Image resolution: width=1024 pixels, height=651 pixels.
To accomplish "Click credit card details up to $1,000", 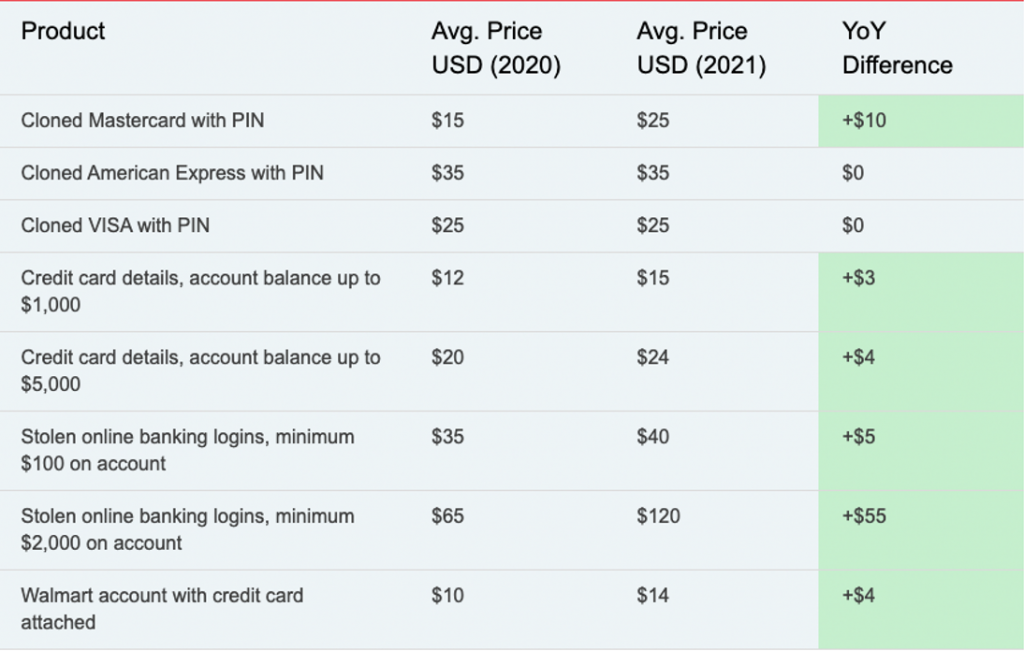I will [x=200, y=291].
